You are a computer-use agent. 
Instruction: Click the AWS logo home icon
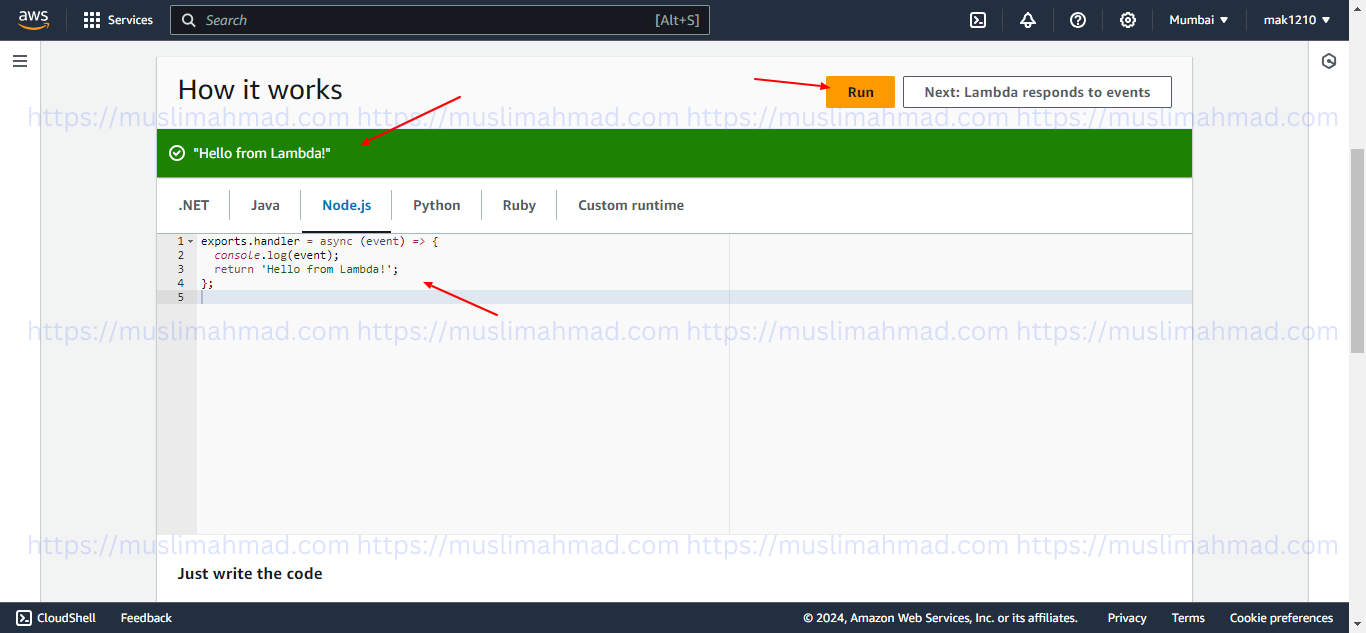[33, 20]
